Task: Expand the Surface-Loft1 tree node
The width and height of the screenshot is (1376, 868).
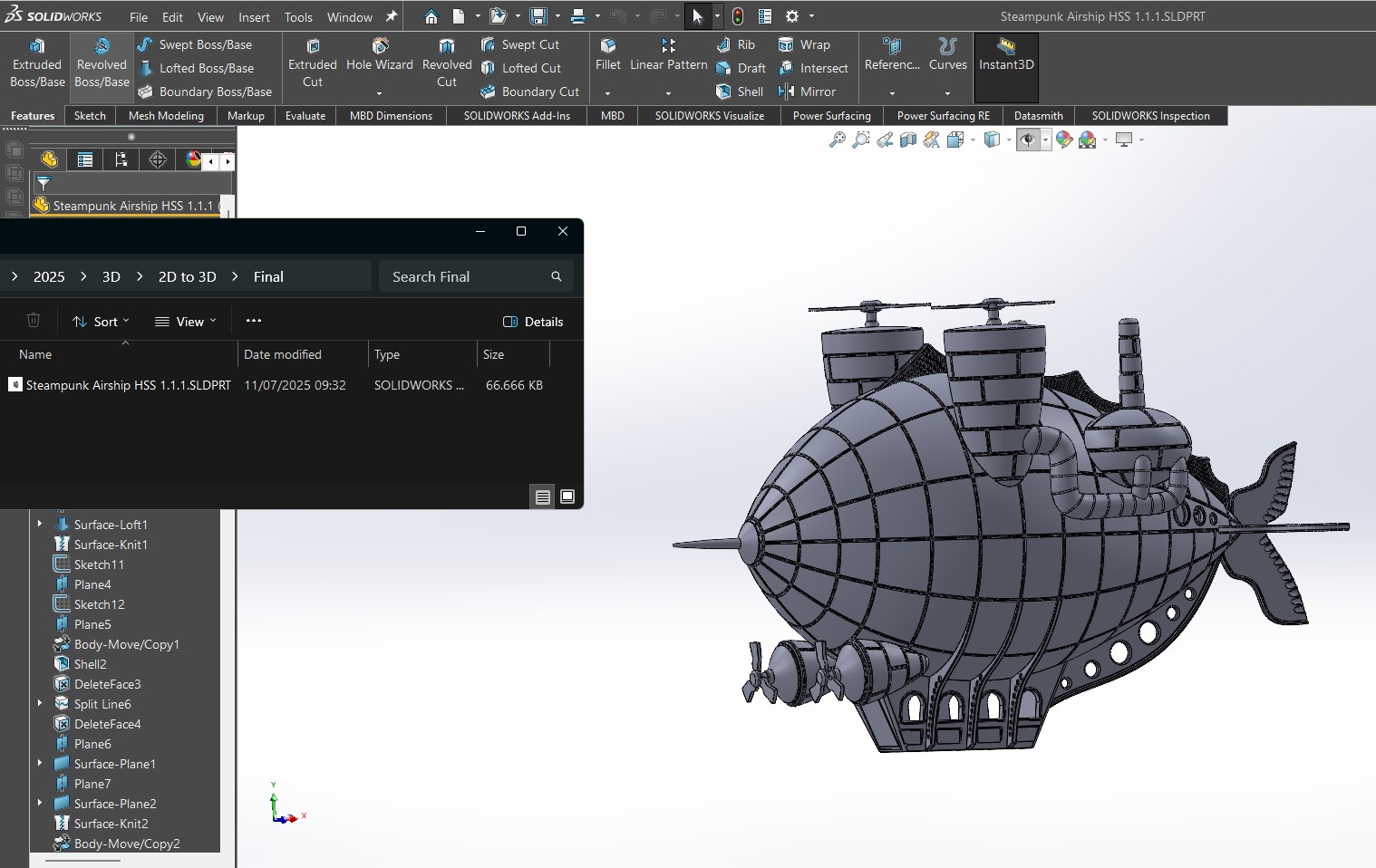Action: point(40,525)
